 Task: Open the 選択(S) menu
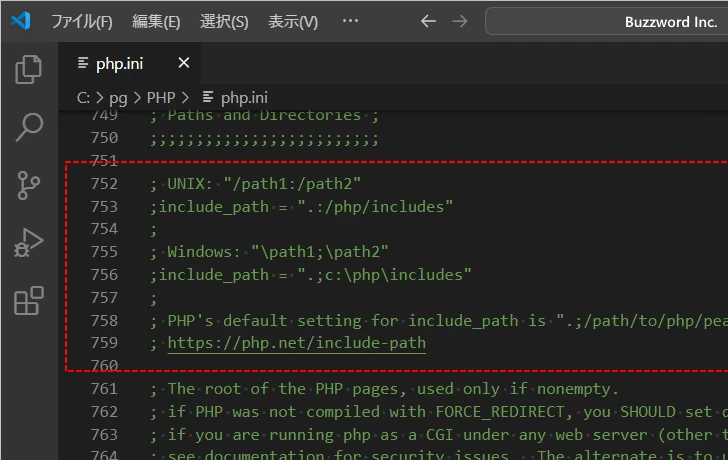(224, 21)
